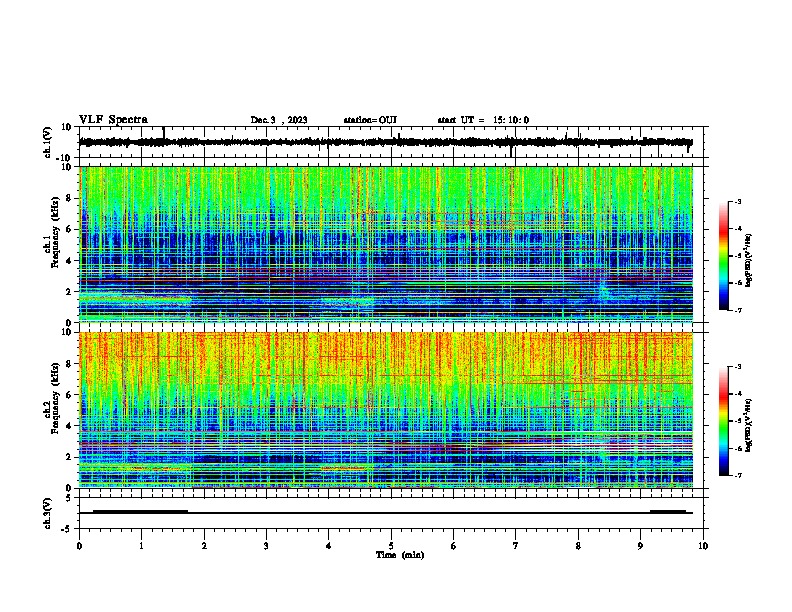Viewport: 792px width, 612px height.
Task: Click the time axis end tick label "10"
Action: [703, 546]
